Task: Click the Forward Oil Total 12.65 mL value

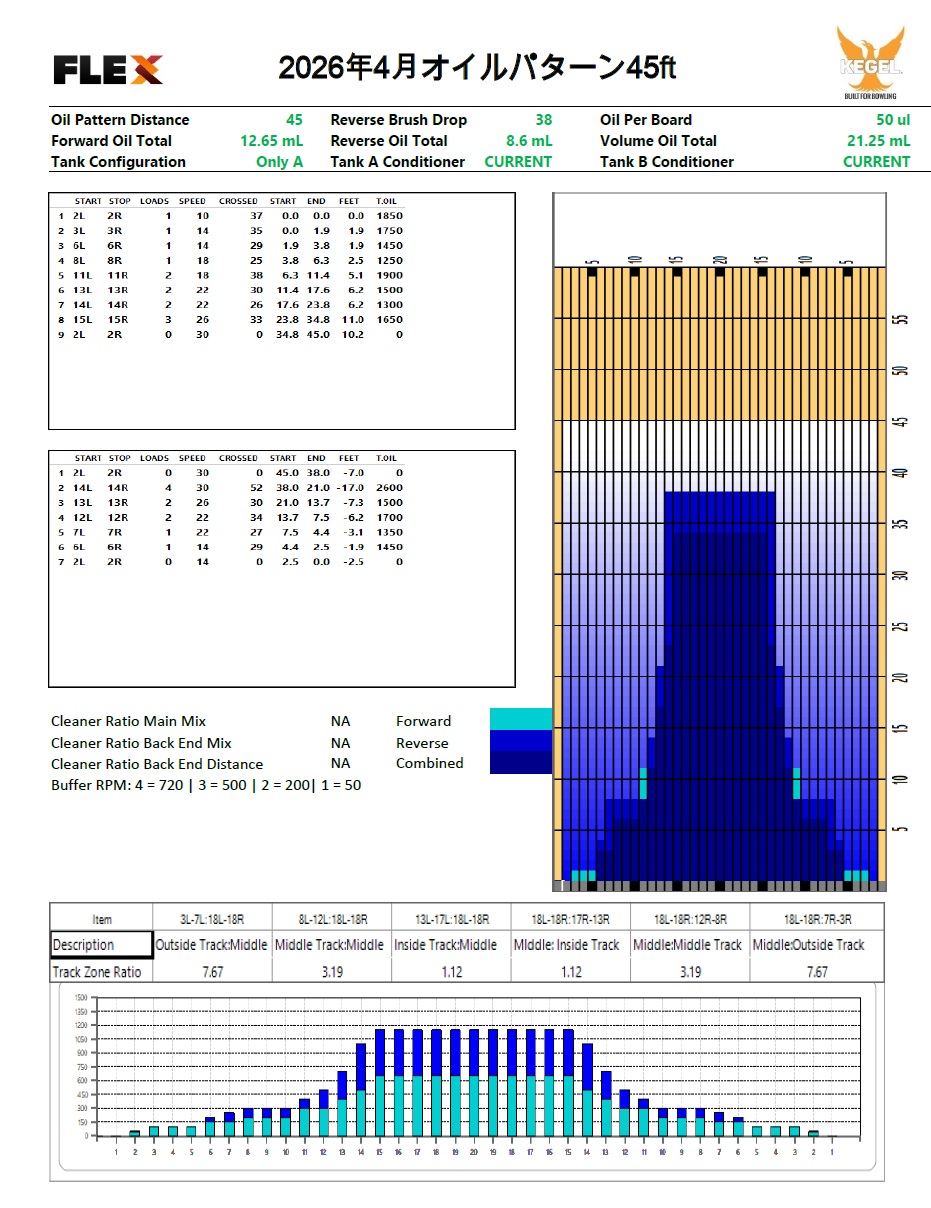Action: coord(271,141)
